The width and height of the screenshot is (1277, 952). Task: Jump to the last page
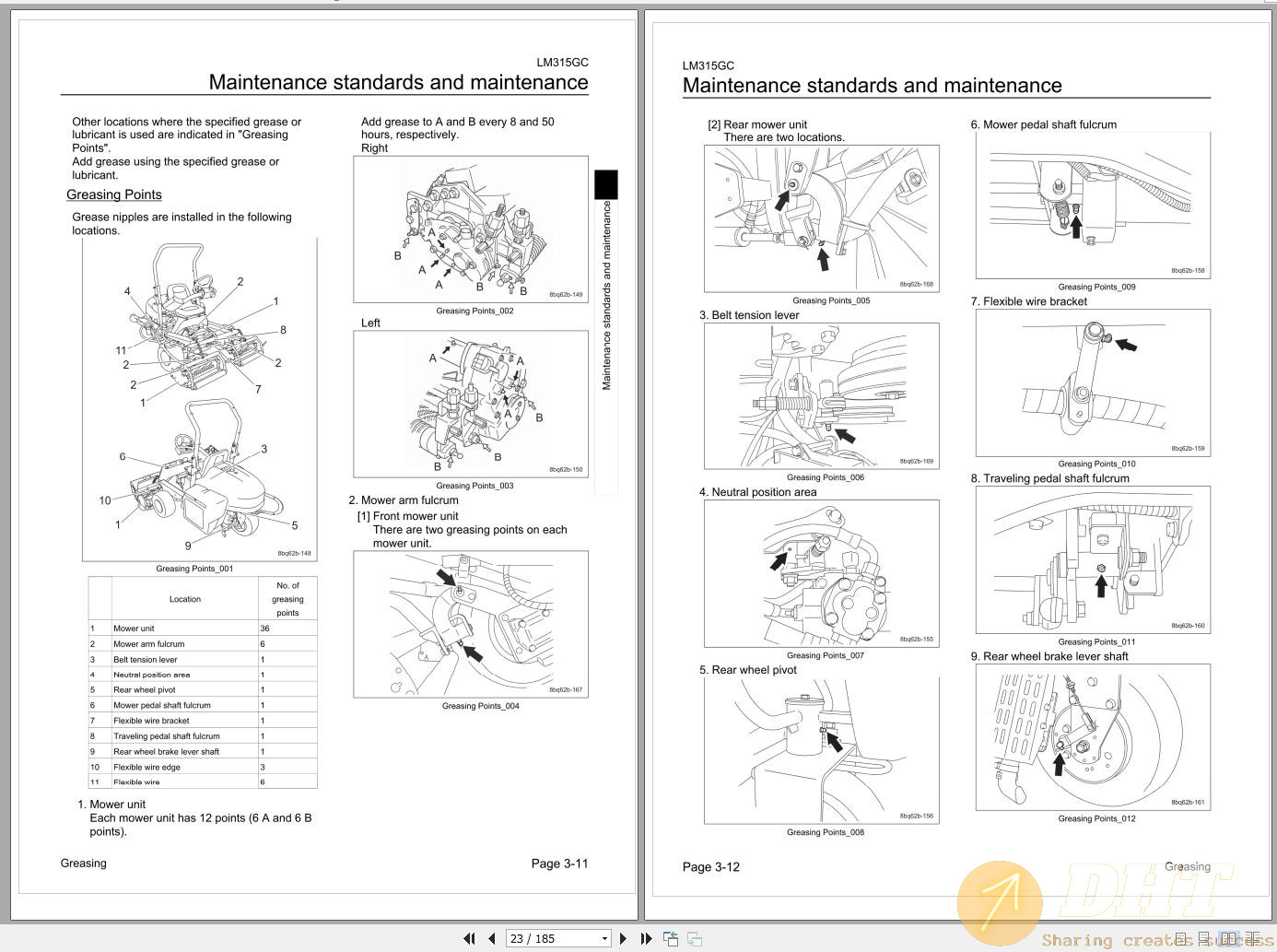[x=646, y=938]
